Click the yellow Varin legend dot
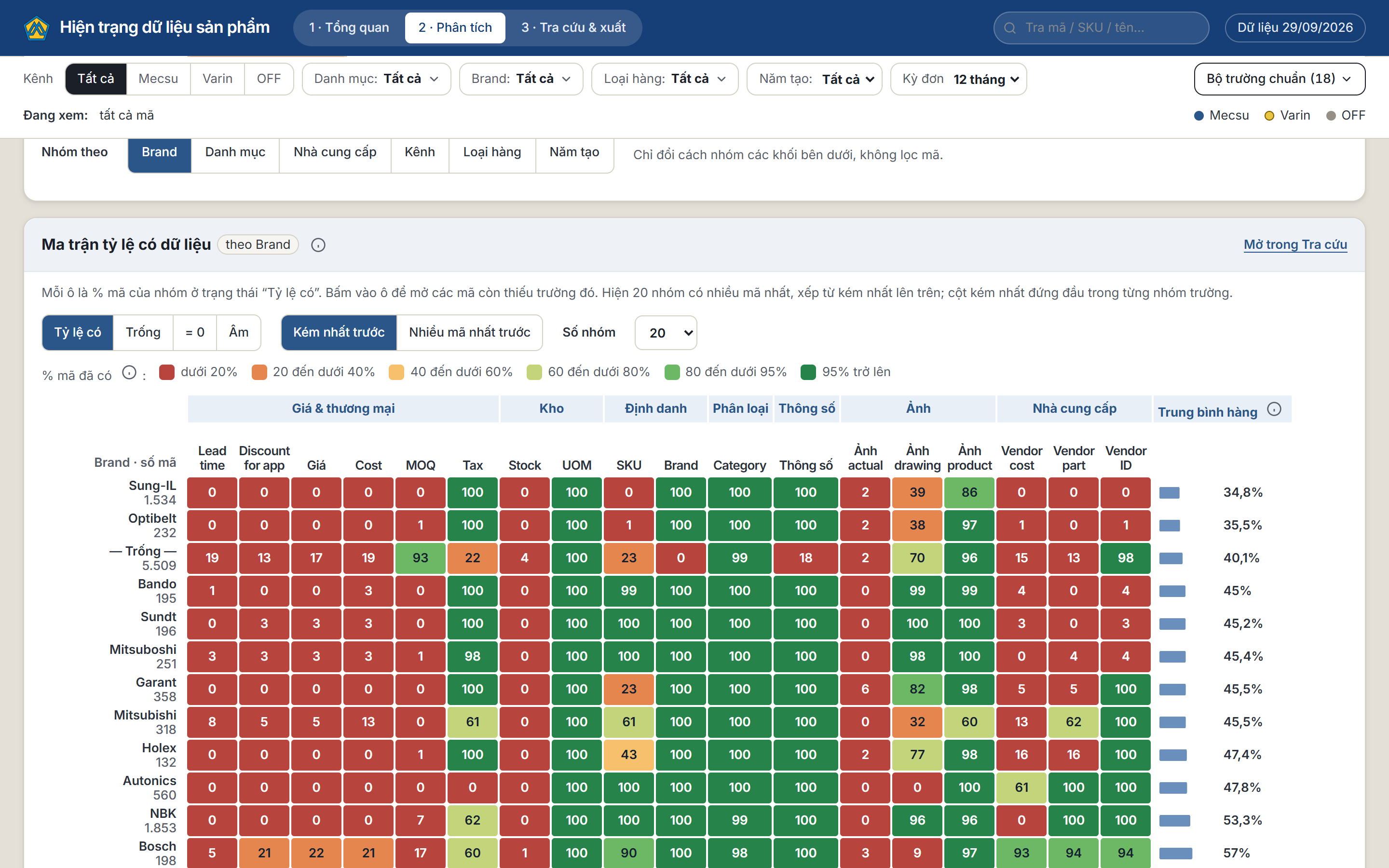Screen dimensions: 1389x868 click(x=1269, y=116)
